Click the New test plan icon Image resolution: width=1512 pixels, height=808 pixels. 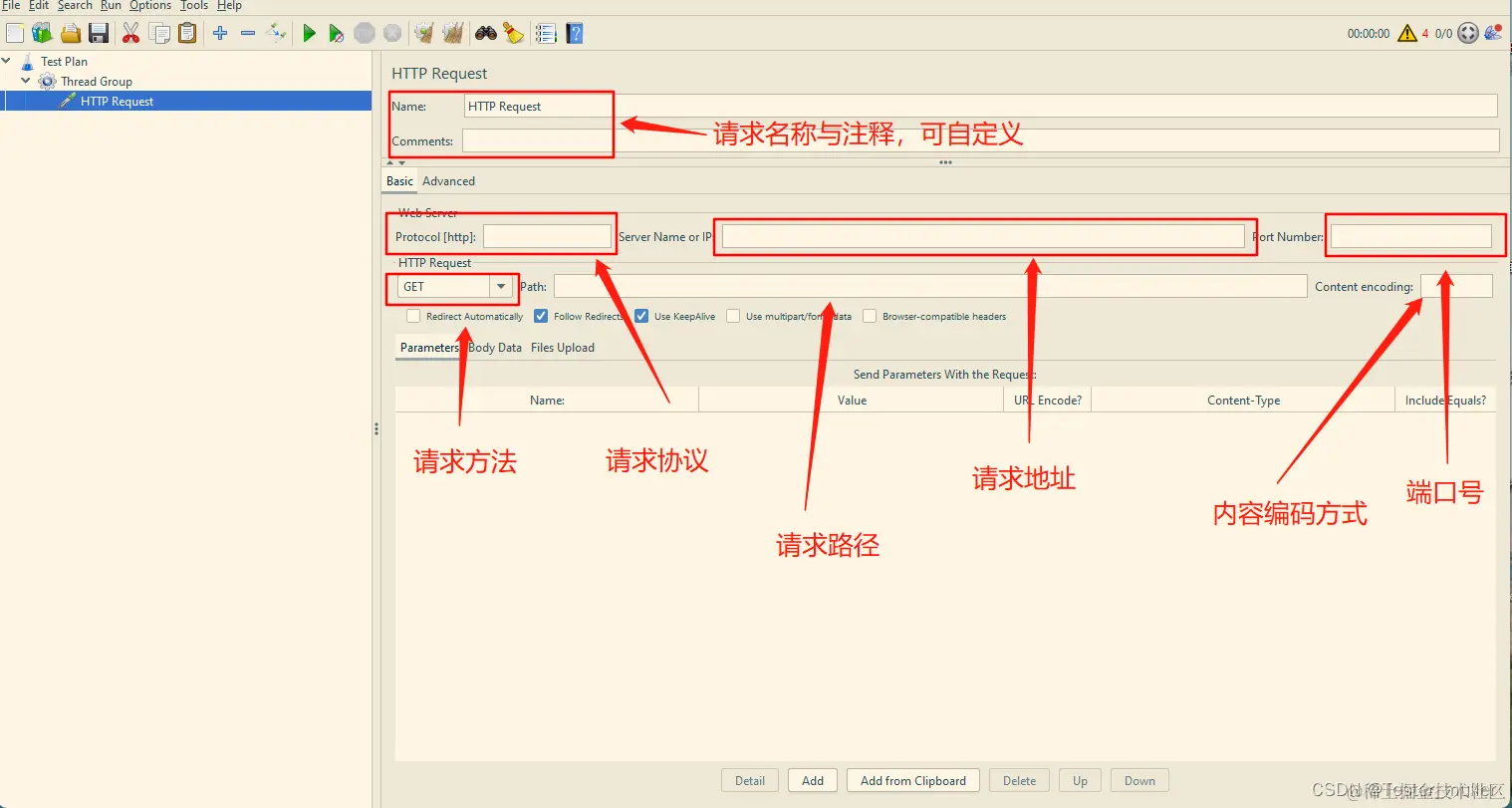(x=14, y=33)
